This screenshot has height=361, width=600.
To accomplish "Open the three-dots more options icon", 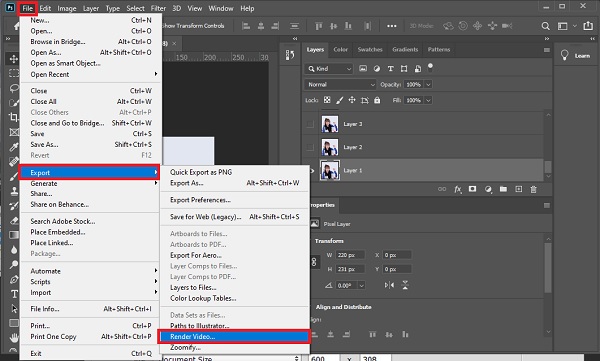I will point(391,26).
